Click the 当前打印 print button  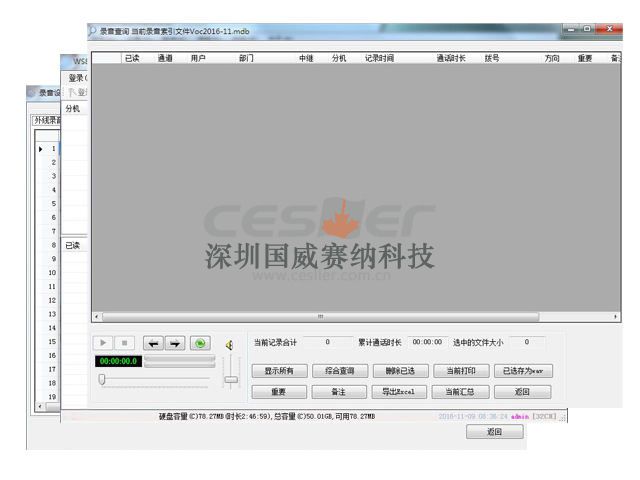pos(461,371)
